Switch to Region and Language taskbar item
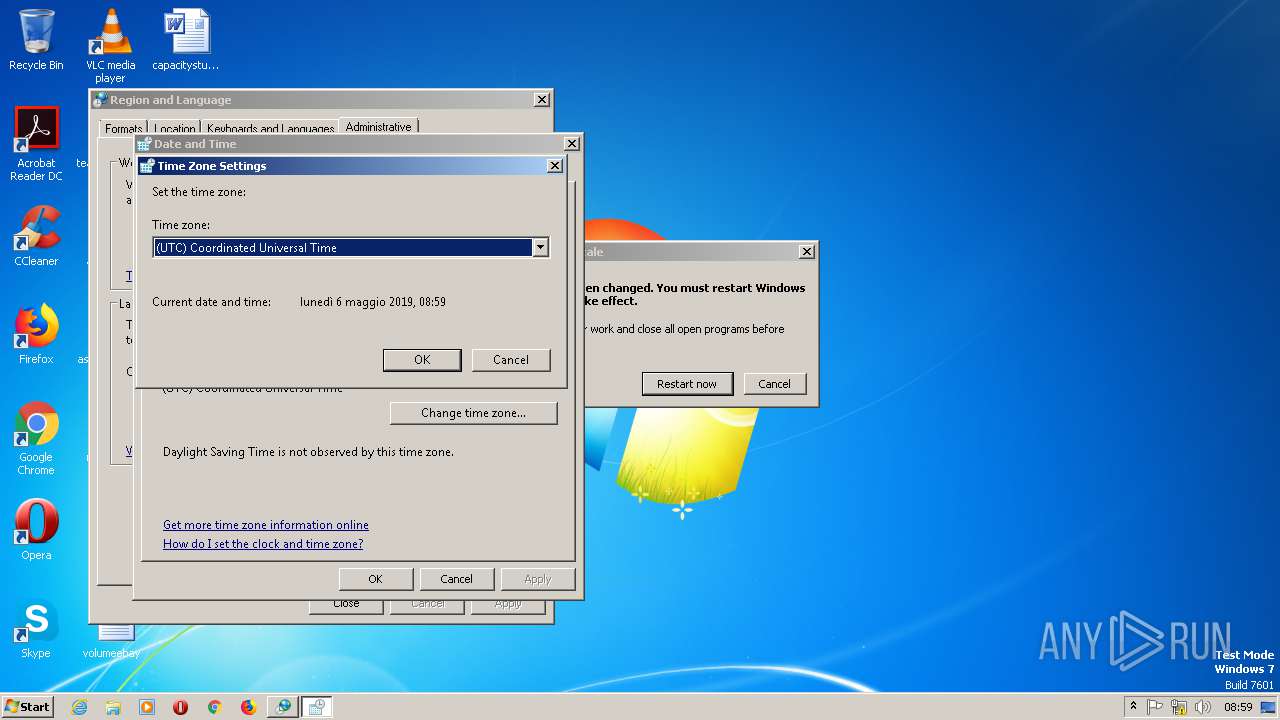 [283, 707]
